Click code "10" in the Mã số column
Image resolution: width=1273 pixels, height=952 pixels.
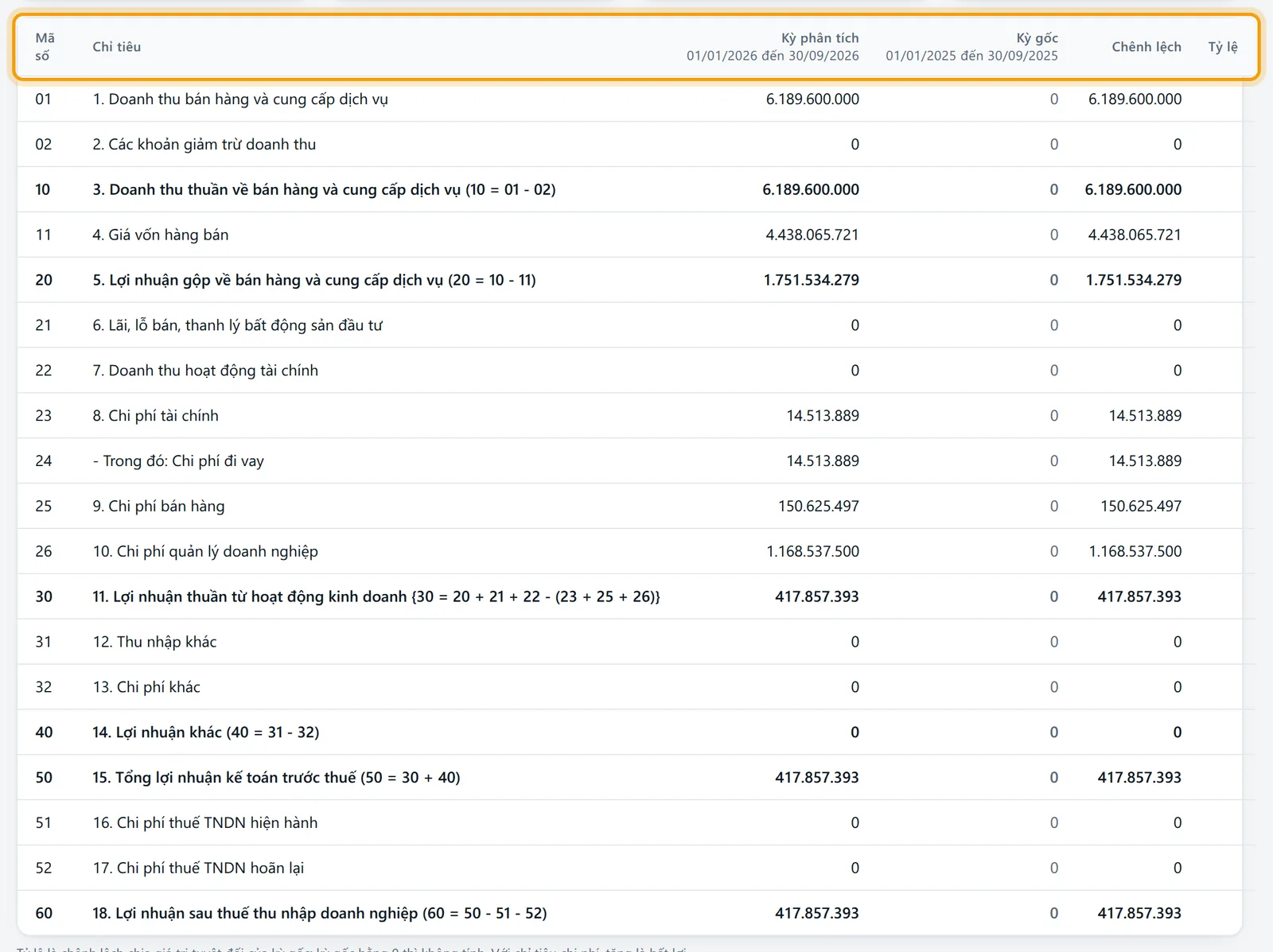click(x=43, y=189)
